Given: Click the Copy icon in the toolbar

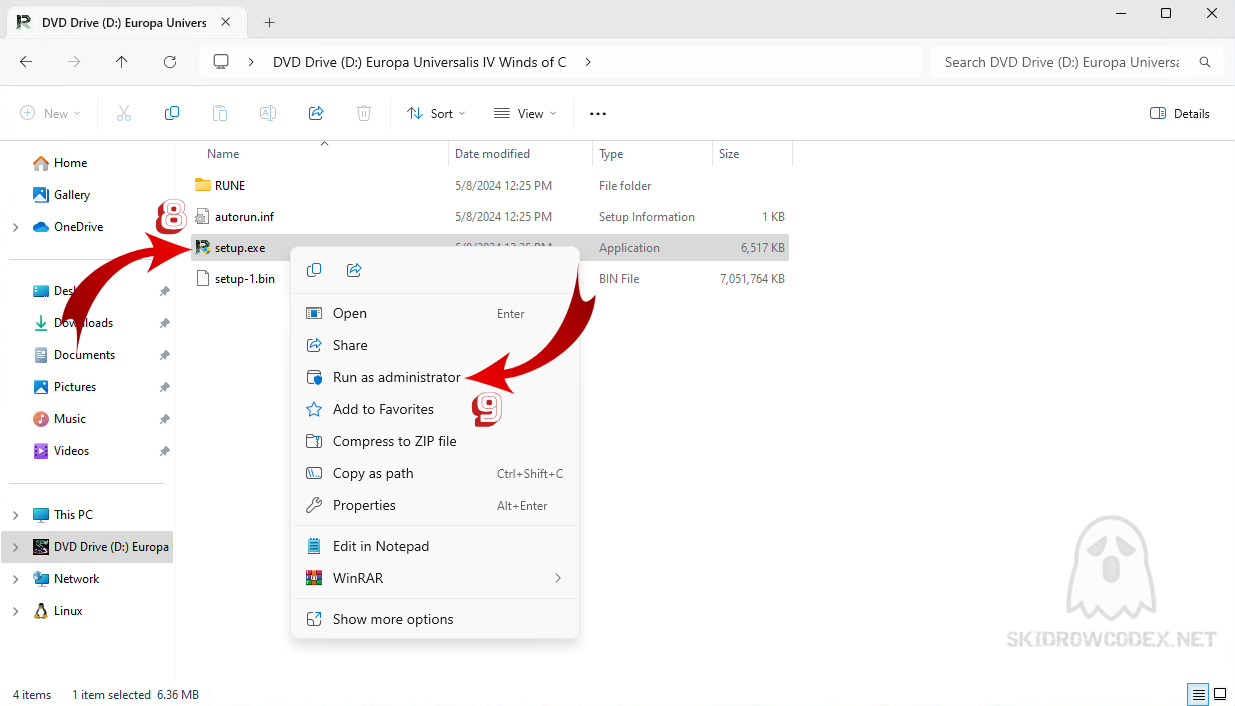Looking at the screenshot, I should tap(172, 113).
